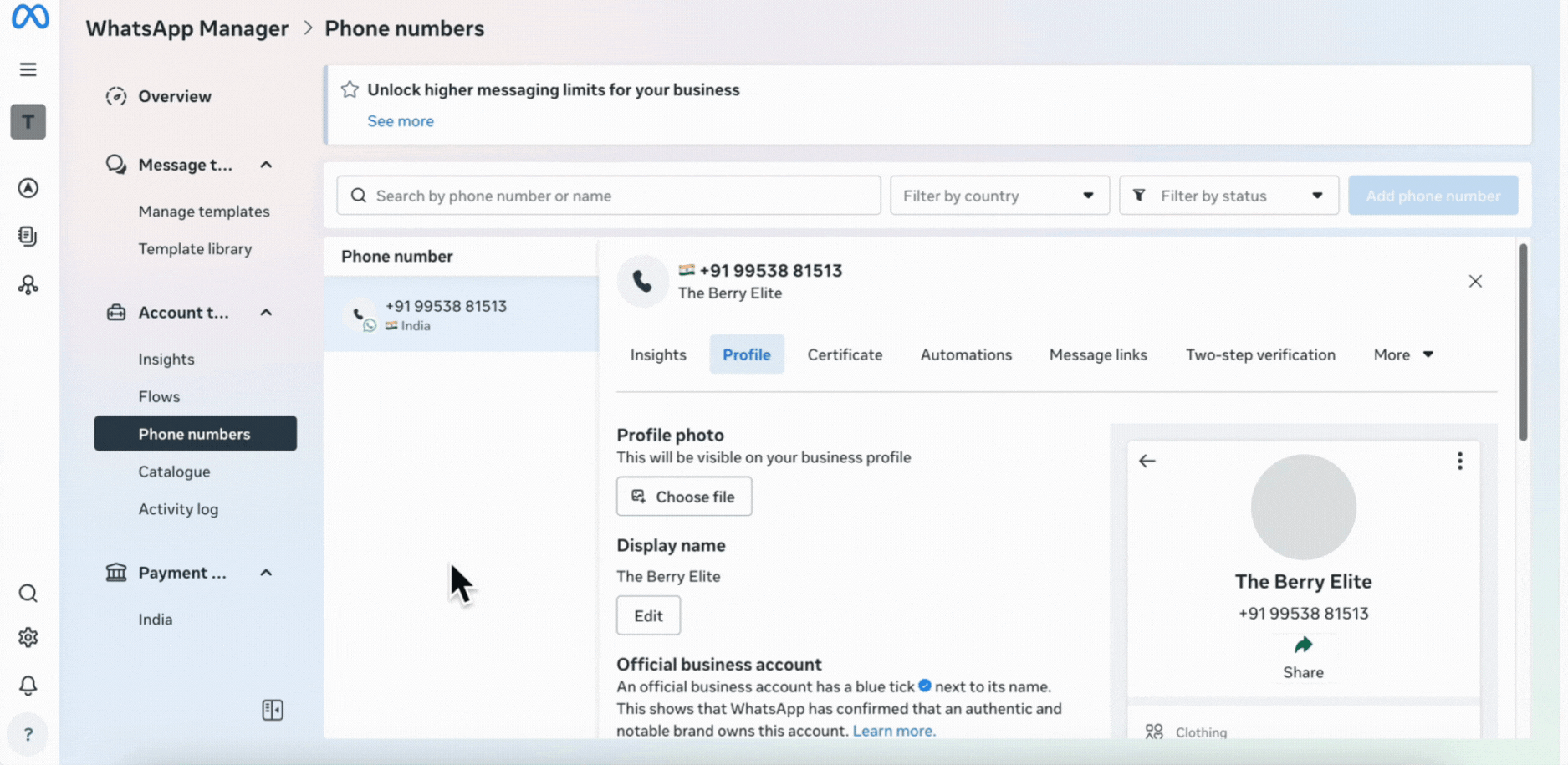The width and height of the screenshot is (1568, 765).
Task: Open the hamburger menu icon
Action: tap(28, 69)
